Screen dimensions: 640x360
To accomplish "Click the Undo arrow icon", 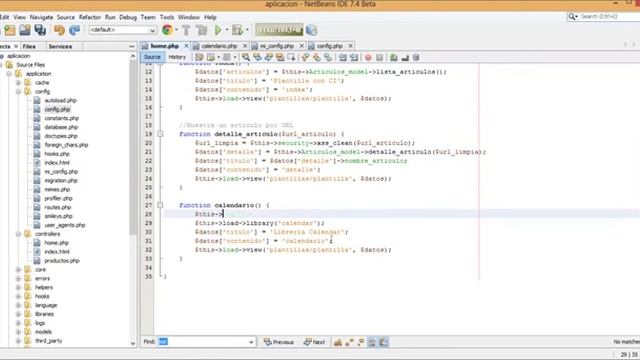I will 60,30.
